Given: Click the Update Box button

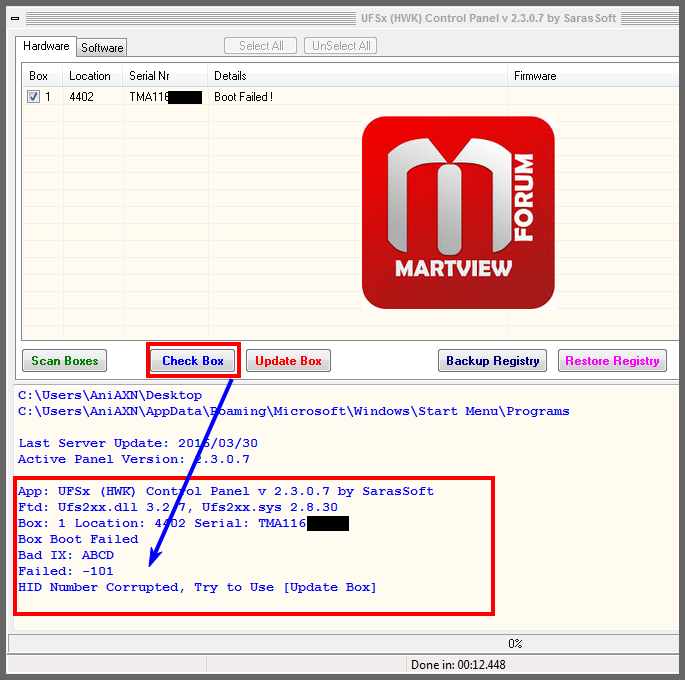Looking at the screenshot, I should (x=288, y=361).
